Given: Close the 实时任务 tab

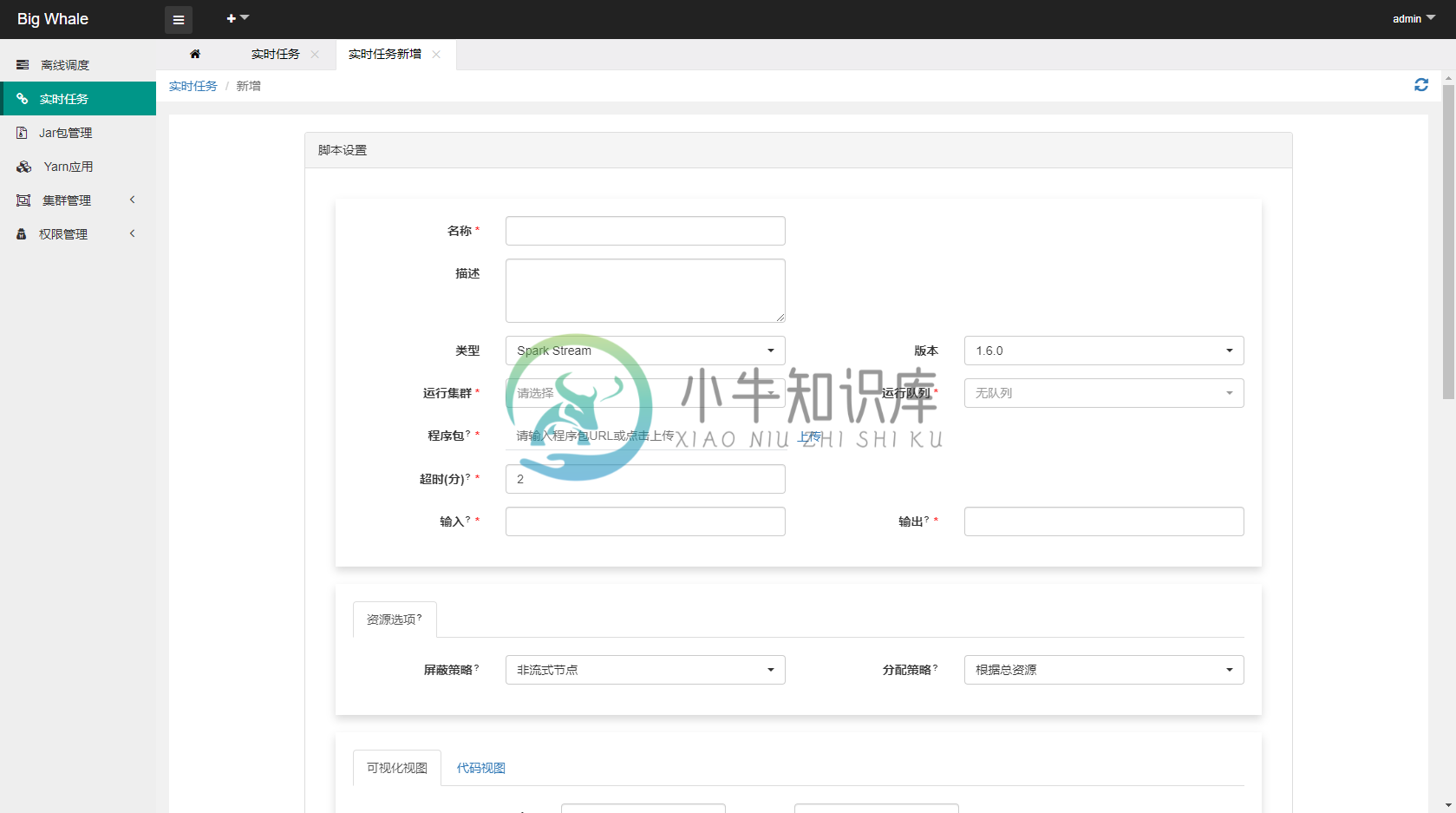Looking at the screenshot, I should [x=315, y=54].
